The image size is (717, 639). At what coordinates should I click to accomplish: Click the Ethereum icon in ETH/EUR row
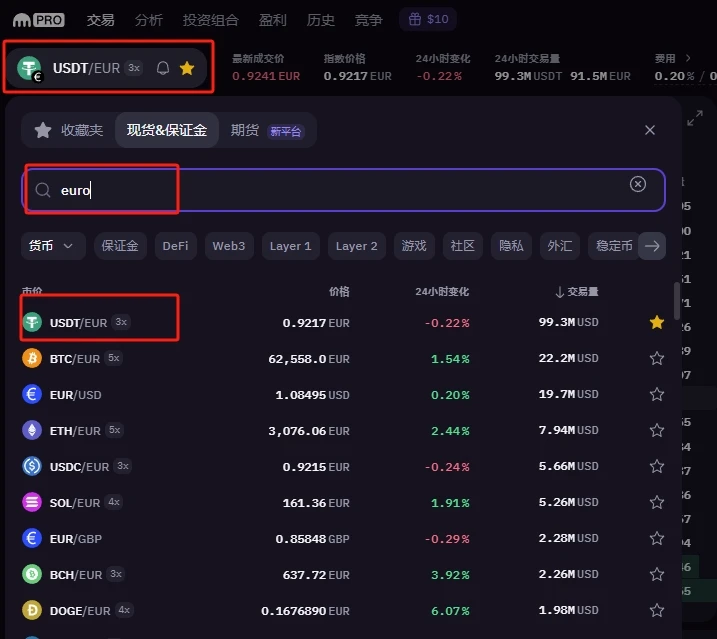coord(32,430)
